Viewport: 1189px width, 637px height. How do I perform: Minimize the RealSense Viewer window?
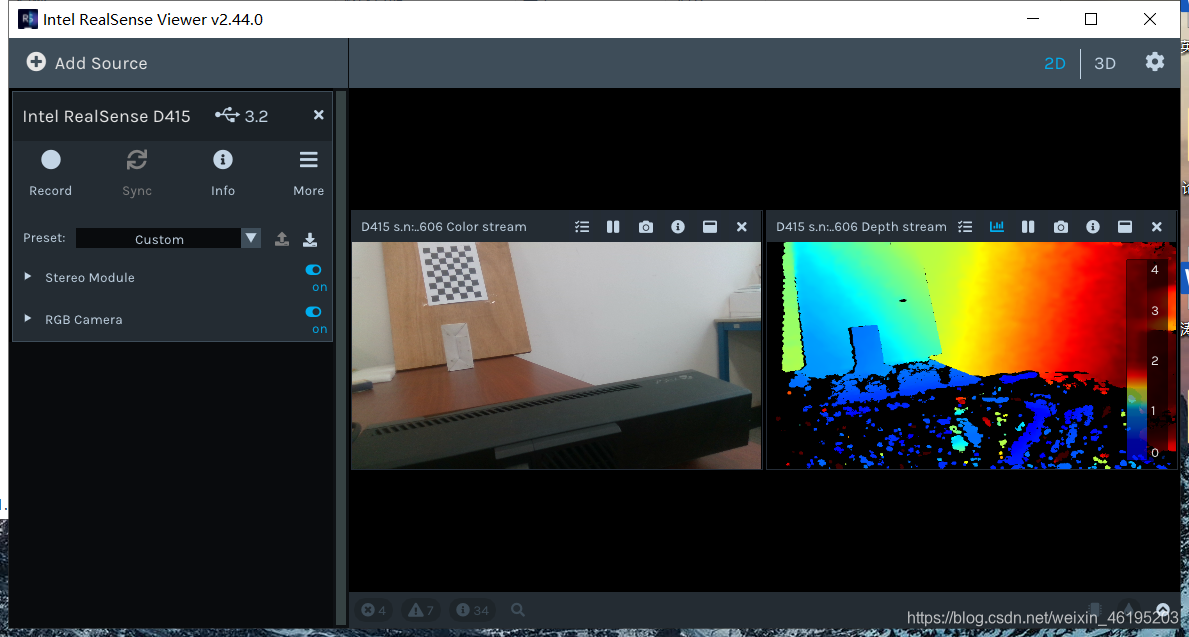click(1032, 19)
